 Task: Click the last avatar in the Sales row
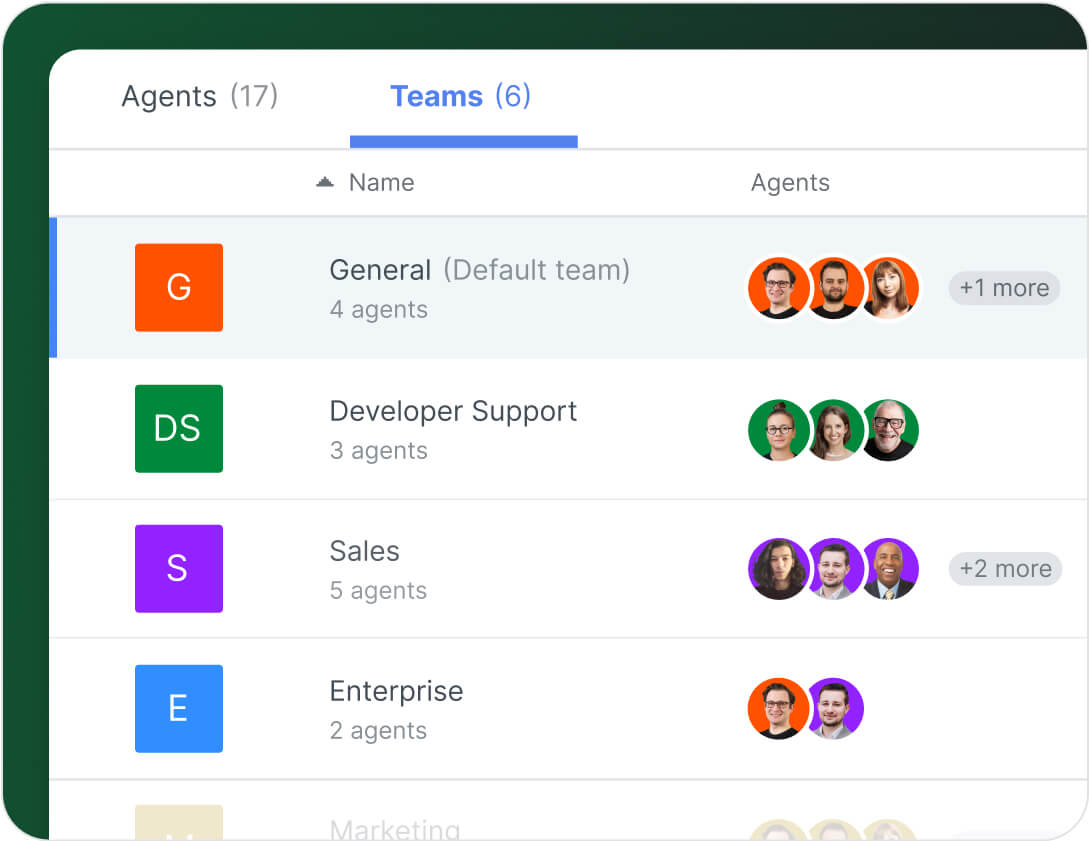point(890,568)
